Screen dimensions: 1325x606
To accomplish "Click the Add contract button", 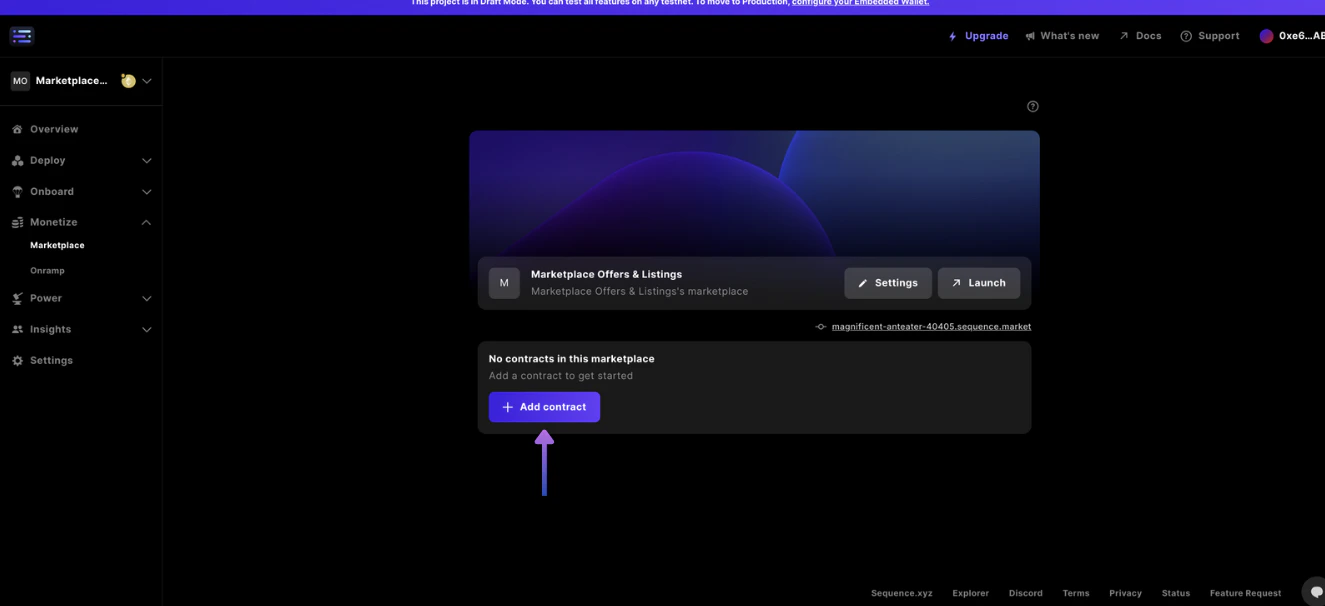I will tap(543, 406).
